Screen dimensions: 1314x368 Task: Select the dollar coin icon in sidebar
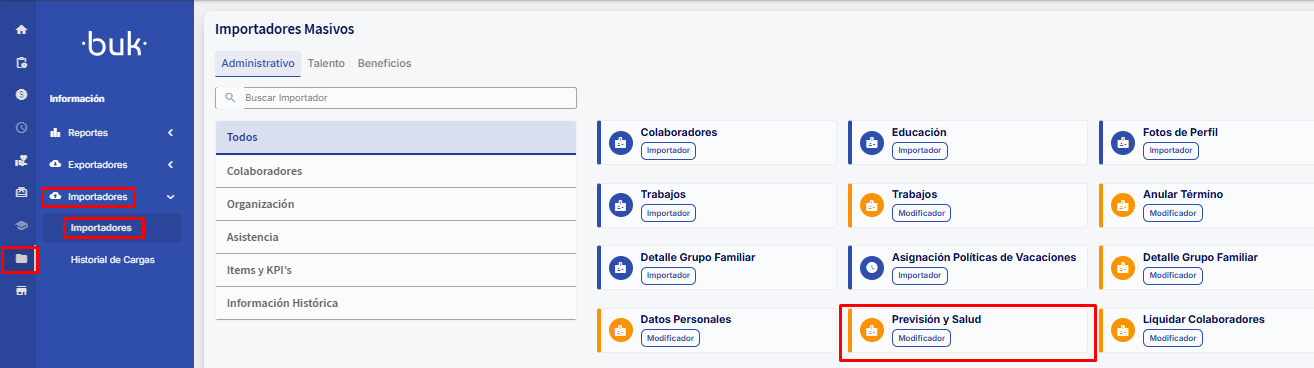[21, 94]
